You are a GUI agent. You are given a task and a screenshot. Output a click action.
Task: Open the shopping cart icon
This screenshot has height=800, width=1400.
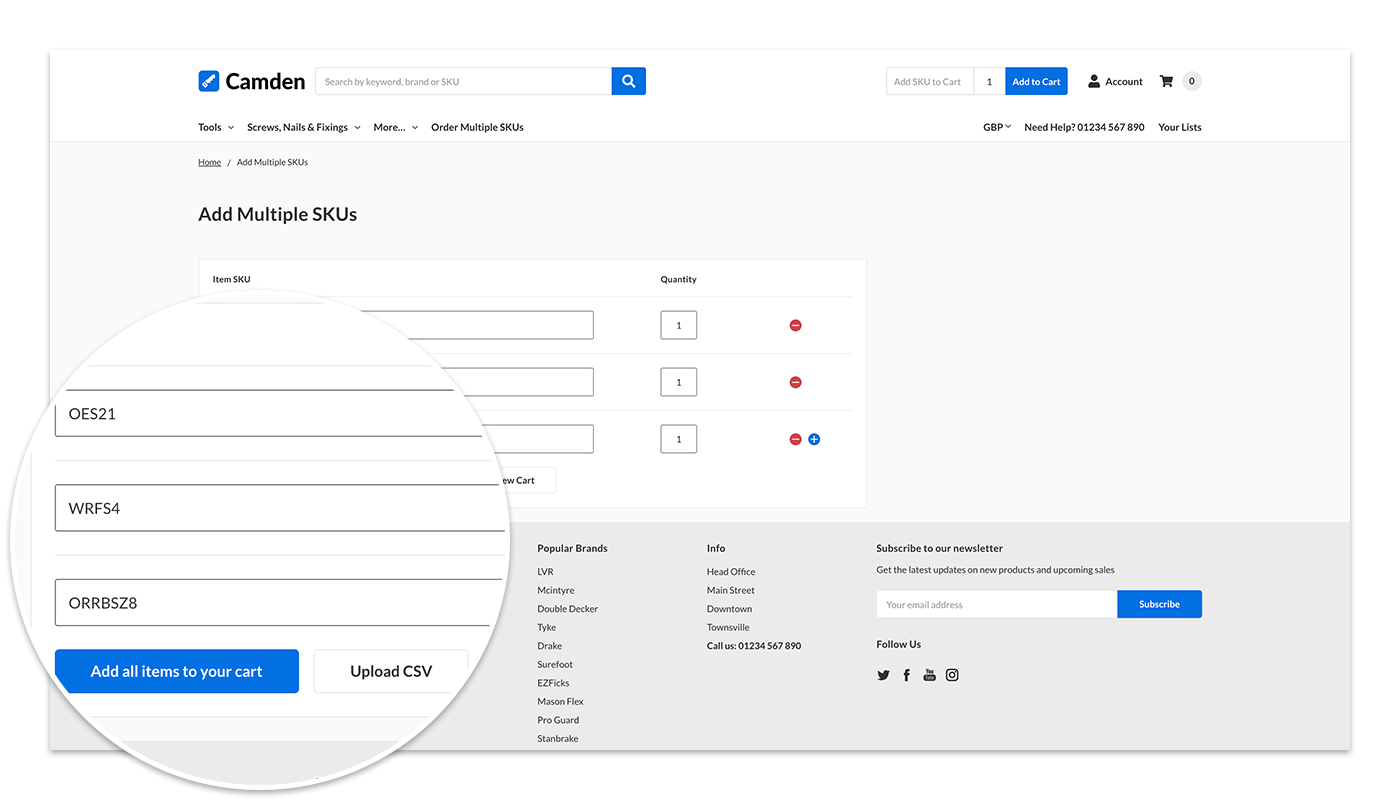point(1166,81)
